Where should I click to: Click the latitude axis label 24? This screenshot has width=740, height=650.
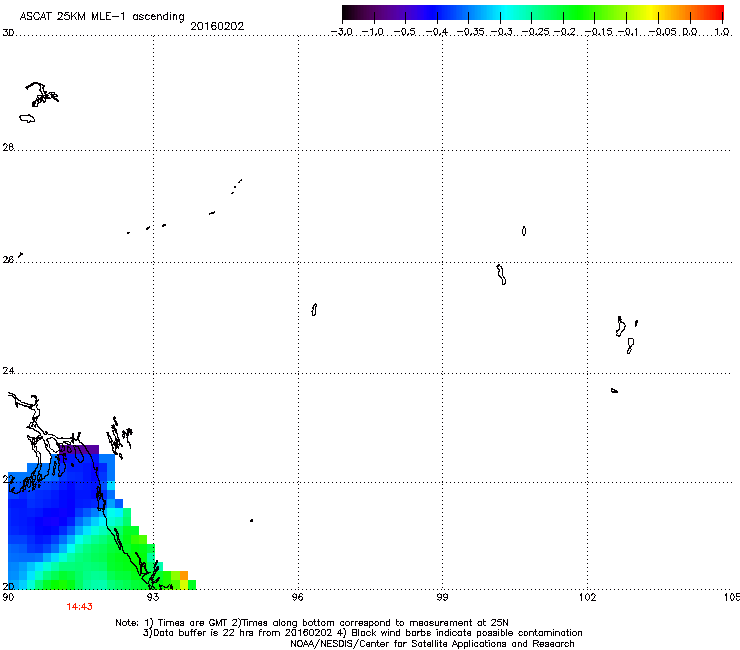tap(8, 371)
